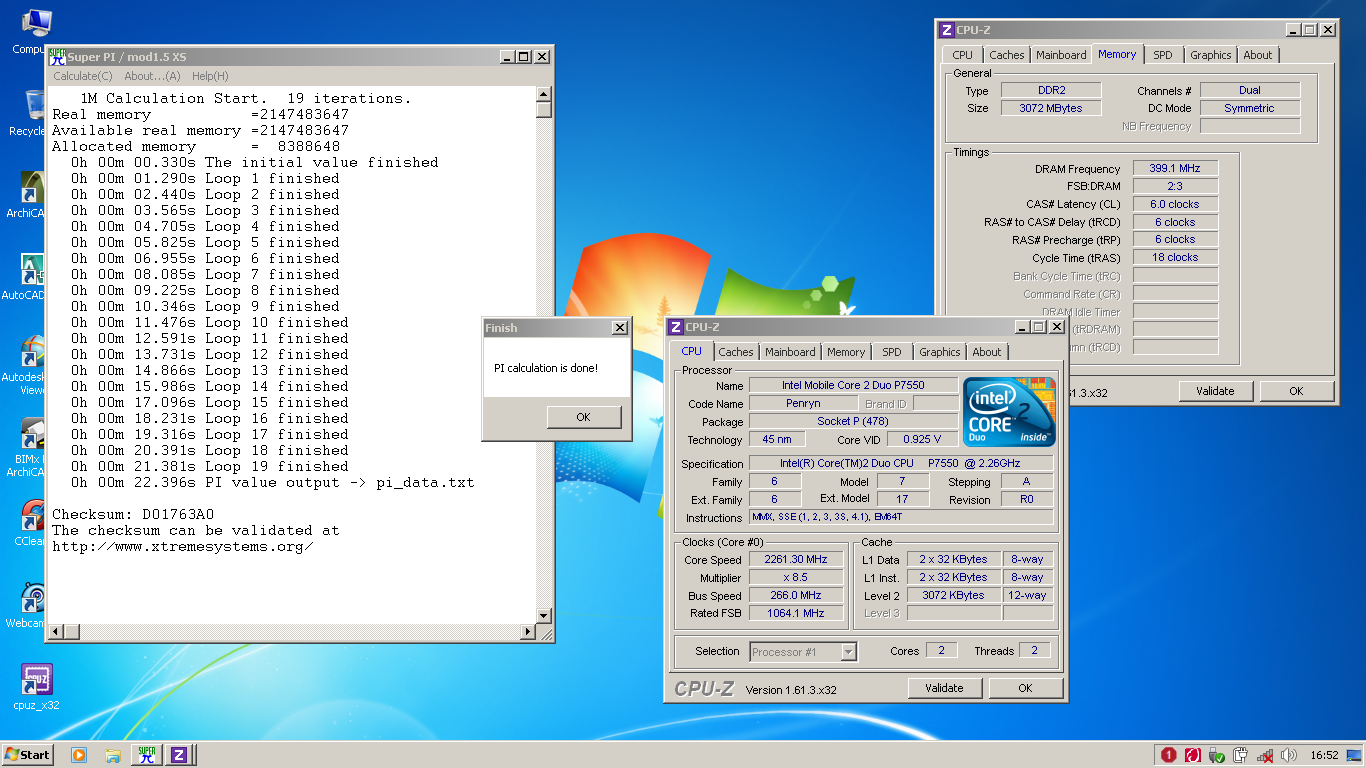The width and height of the screenshot is (1366, 768).
Task: Click Super PI vertical scrollbar up arrow
Action: (544, 94)
